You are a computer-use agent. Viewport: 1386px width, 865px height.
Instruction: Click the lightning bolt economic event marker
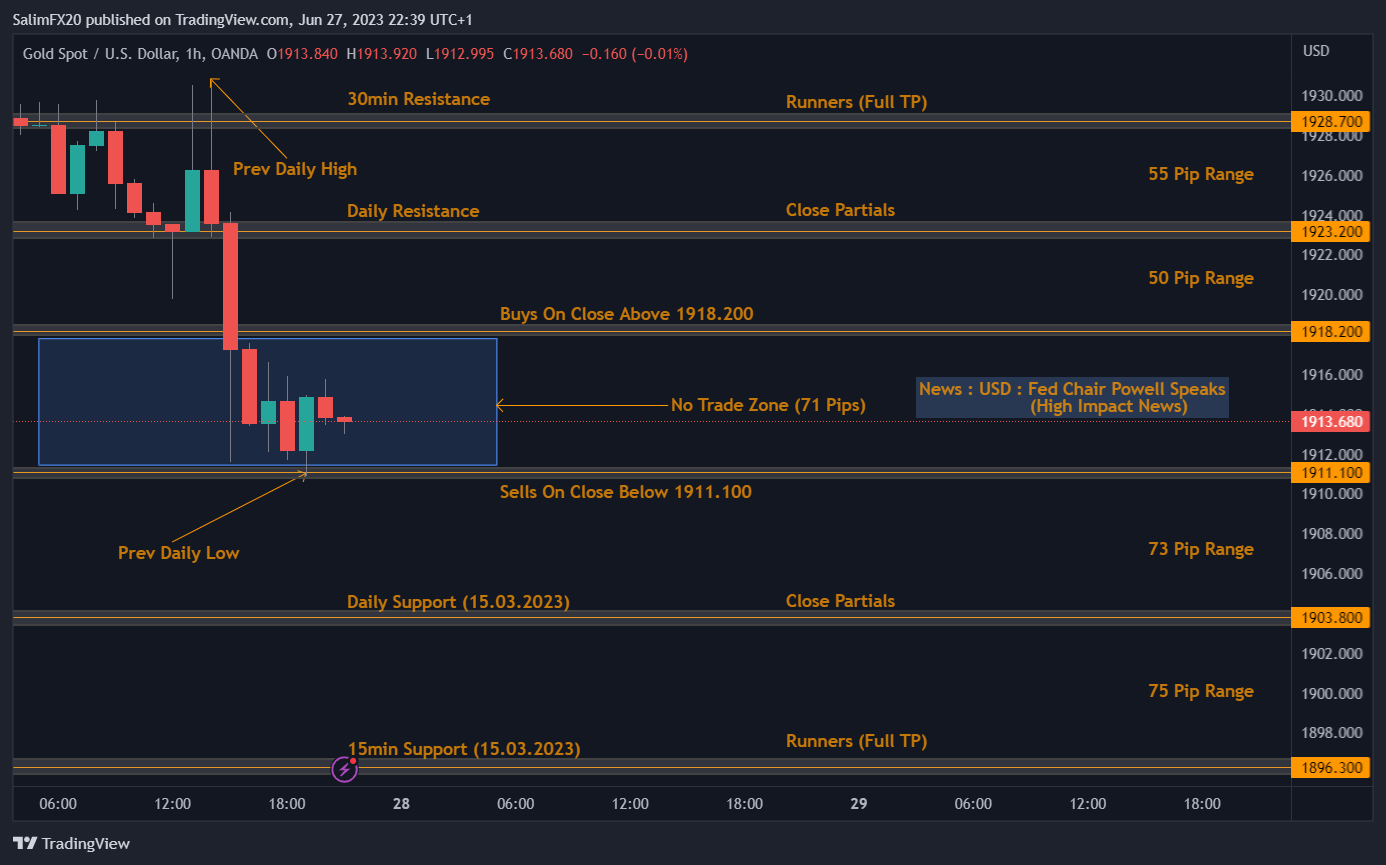(x=343, y=768)
